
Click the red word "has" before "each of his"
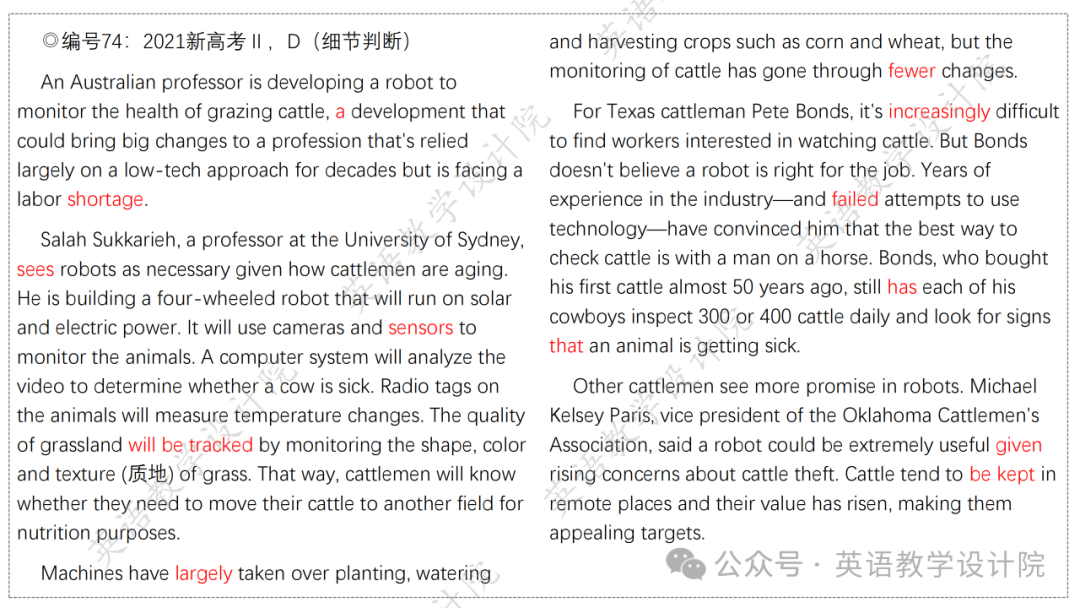click(x=902, y=287)
